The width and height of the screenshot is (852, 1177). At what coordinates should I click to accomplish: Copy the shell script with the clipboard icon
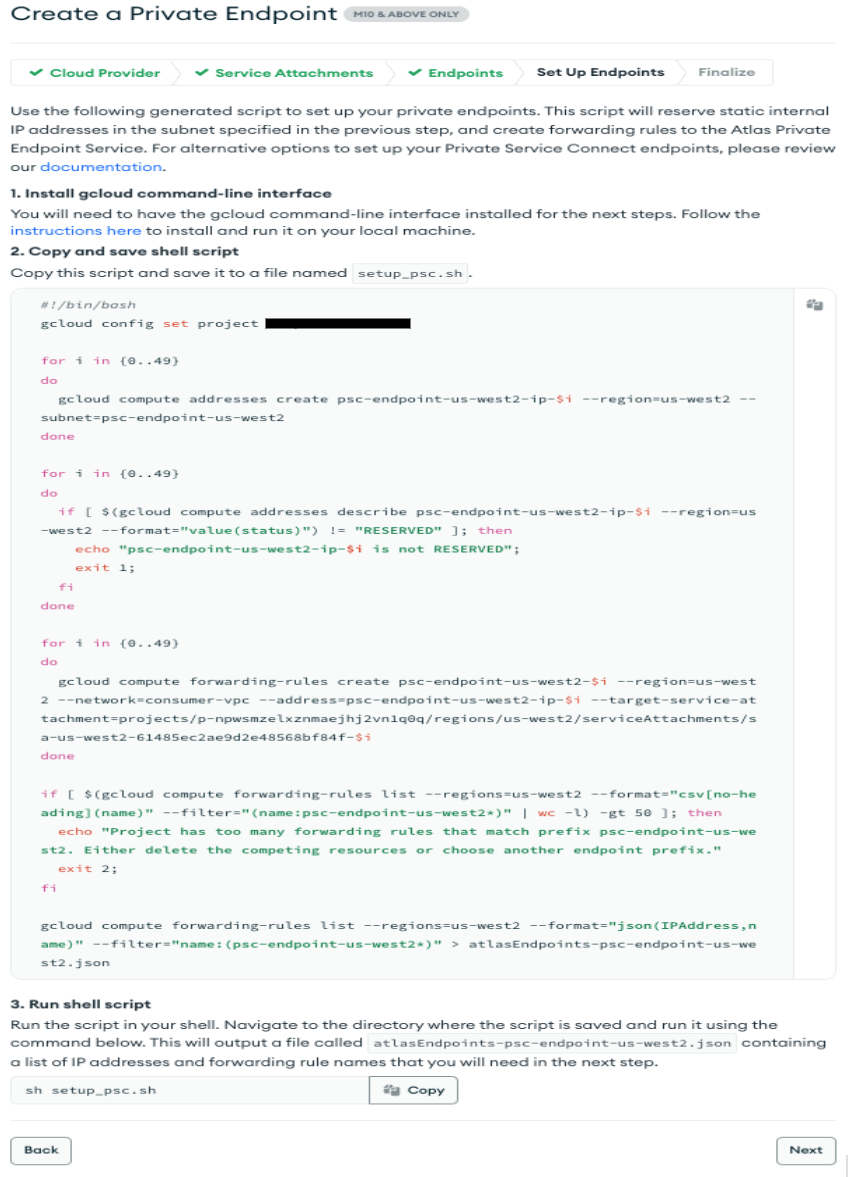(x=814, y=305)
